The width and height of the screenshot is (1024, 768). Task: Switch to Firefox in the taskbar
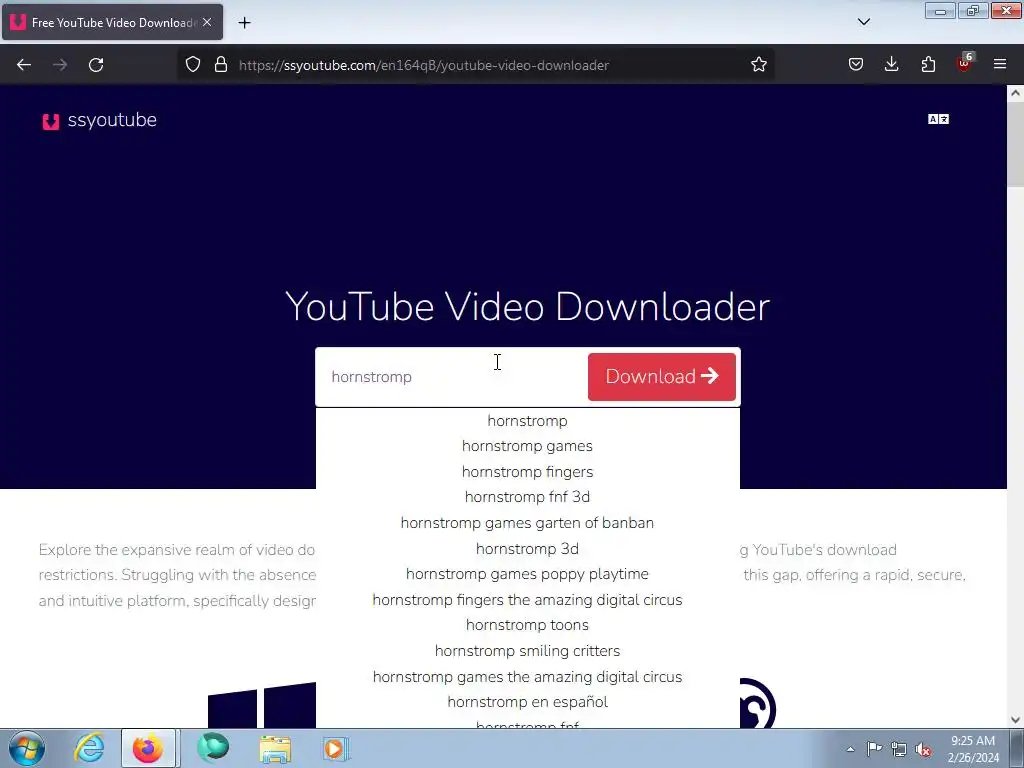[x=148, y=748]
